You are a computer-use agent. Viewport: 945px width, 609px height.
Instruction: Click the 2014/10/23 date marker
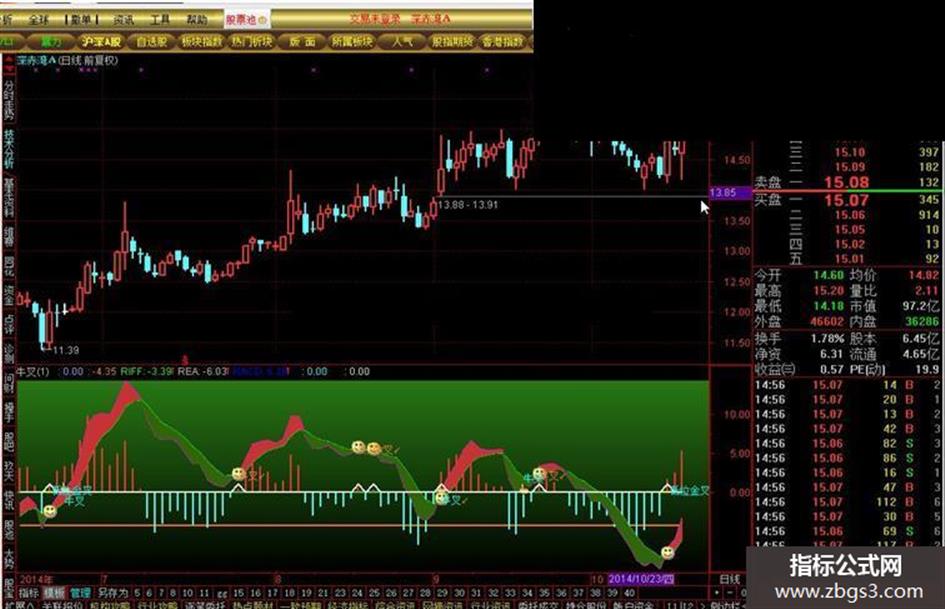[x=641, y=579]
